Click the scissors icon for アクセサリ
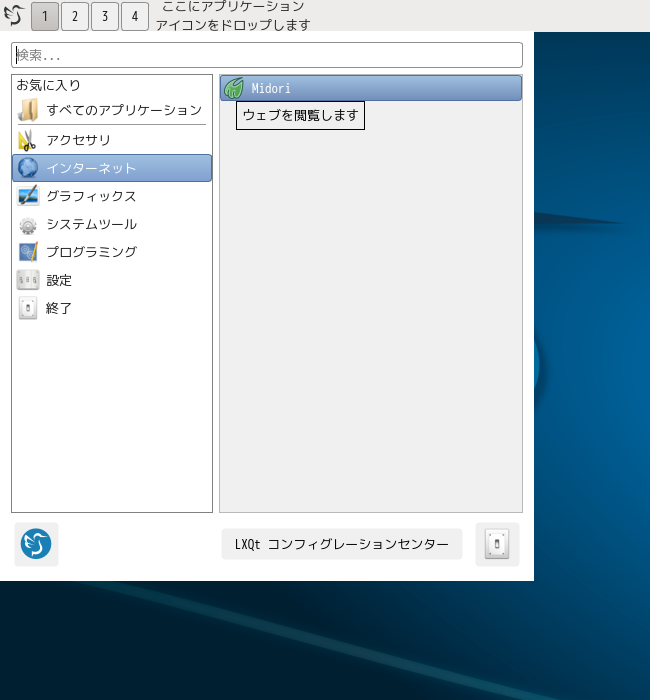This screenshot has width=650, height=700. click(x=27, y=140)
